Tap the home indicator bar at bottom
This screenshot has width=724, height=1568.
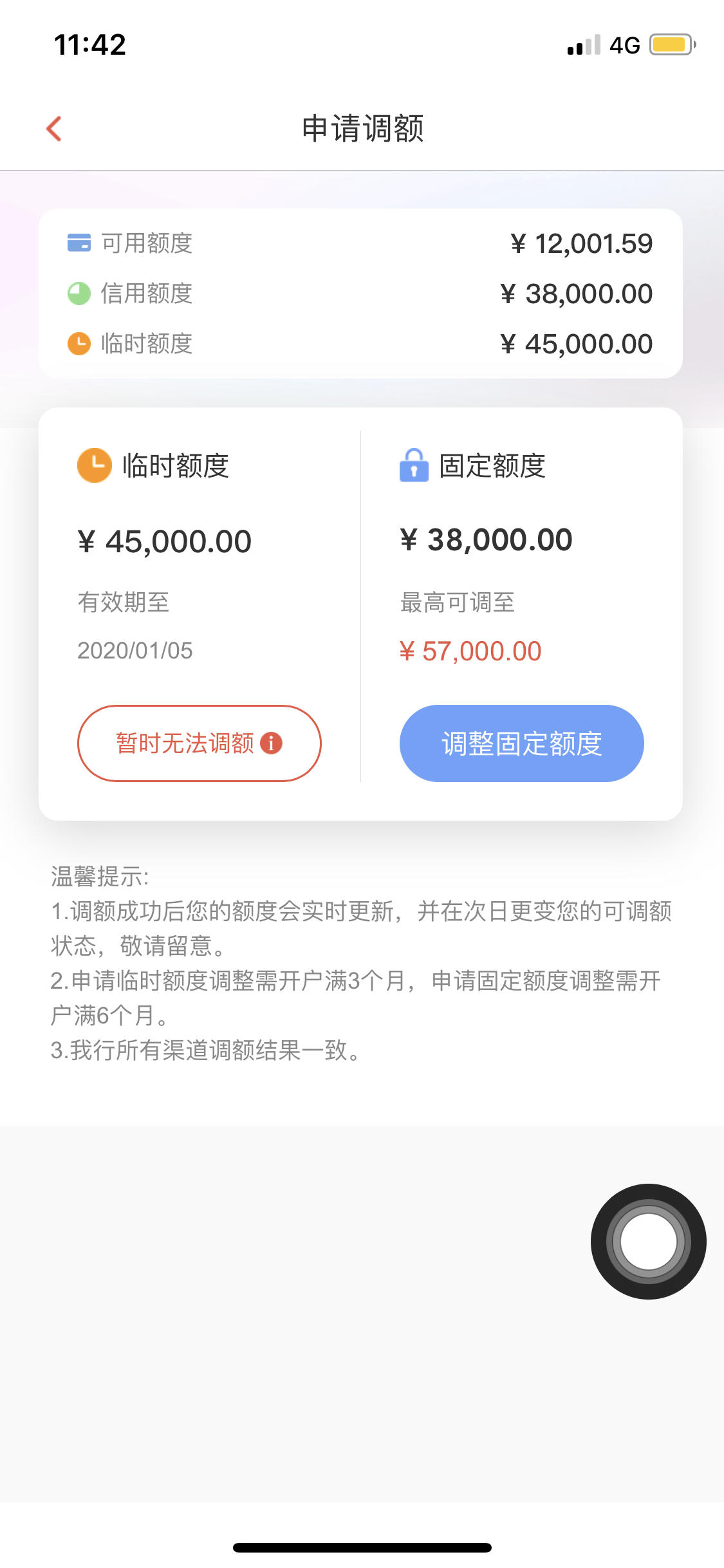(x=362, y=1547)
